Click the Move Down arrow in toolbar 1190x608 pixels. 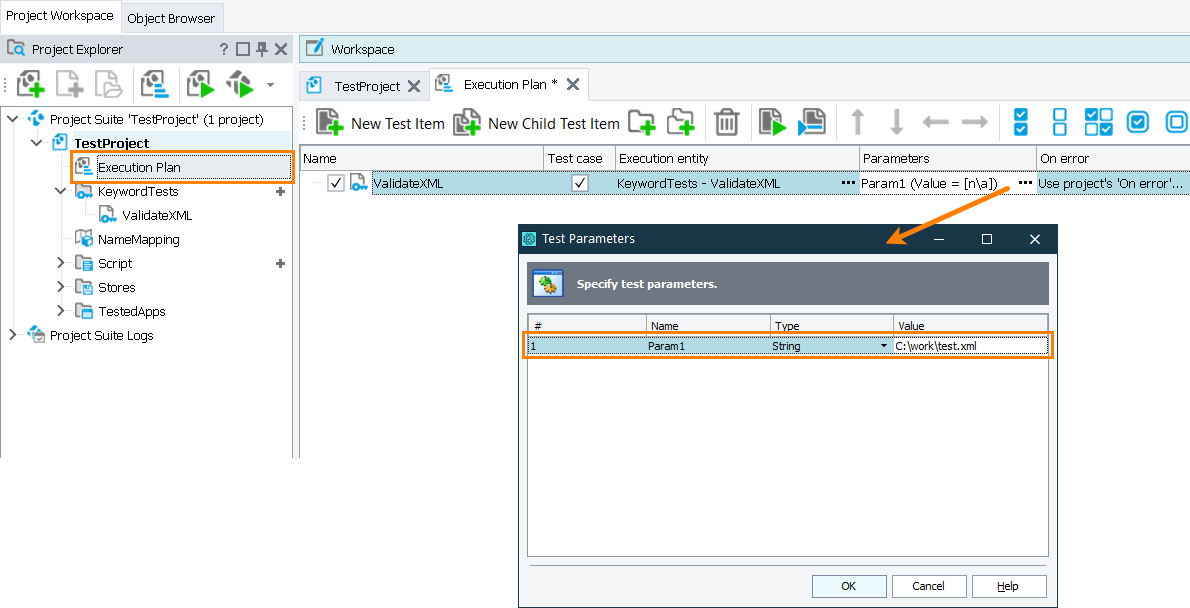[x=896, y=123]
